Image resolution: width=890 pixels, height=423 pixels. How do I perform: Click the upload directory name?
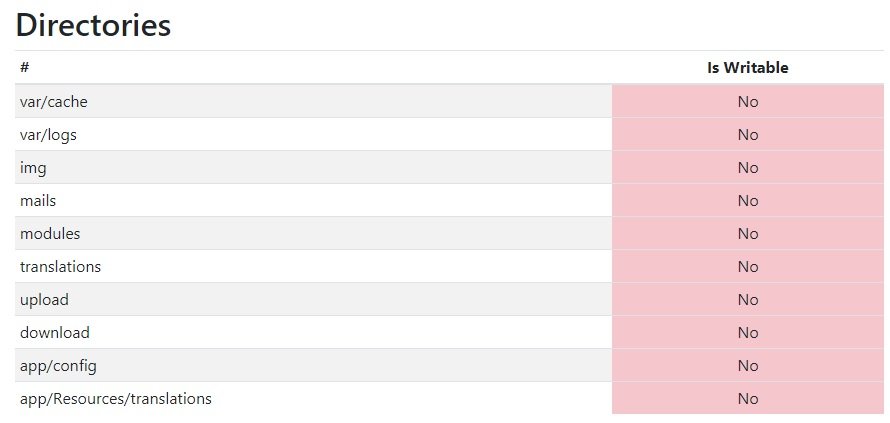[x=44, y=299]
